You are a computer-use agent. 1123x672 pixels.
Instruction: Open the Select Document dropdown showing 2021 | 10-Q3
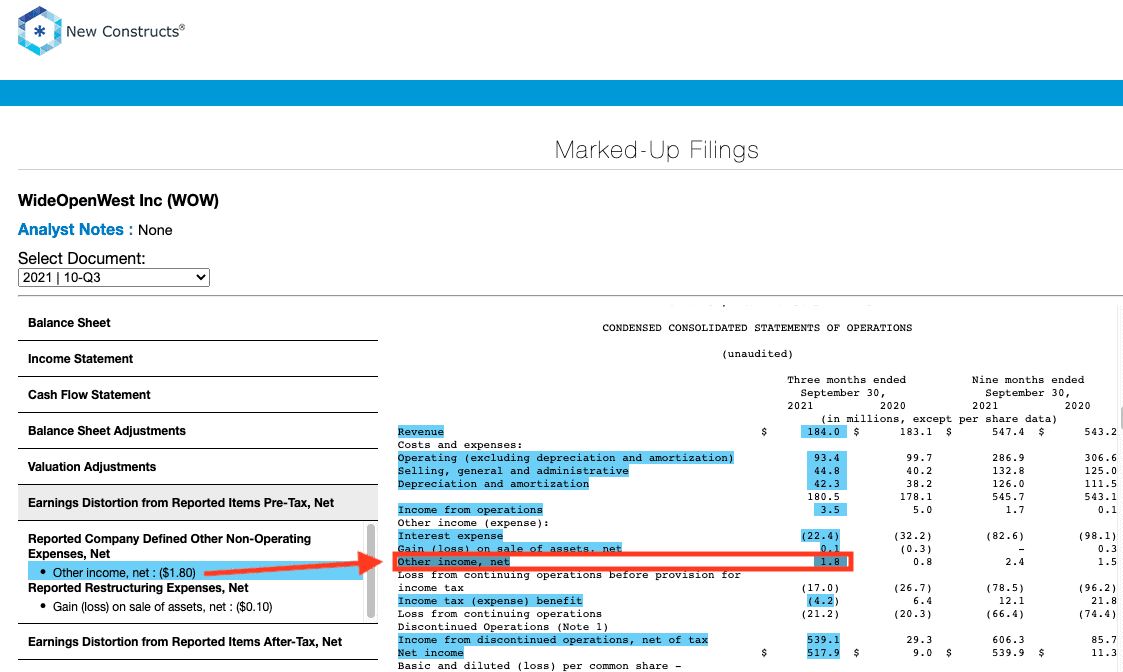coord(114,277)
